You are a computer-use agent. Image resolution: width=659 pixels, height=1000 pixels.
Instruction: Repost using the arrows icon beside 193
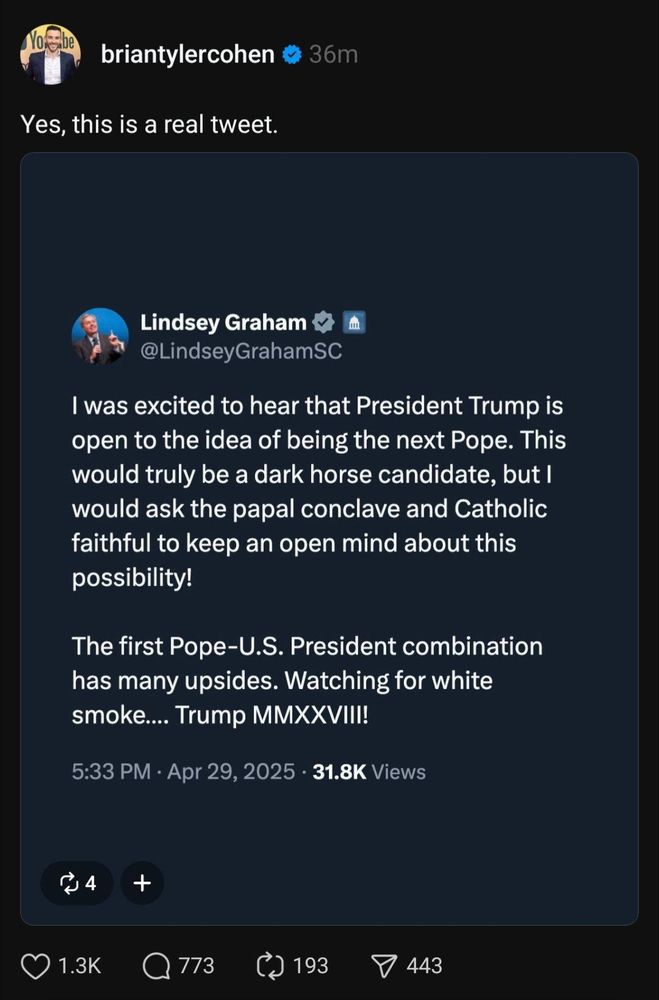tap(270, 966)
